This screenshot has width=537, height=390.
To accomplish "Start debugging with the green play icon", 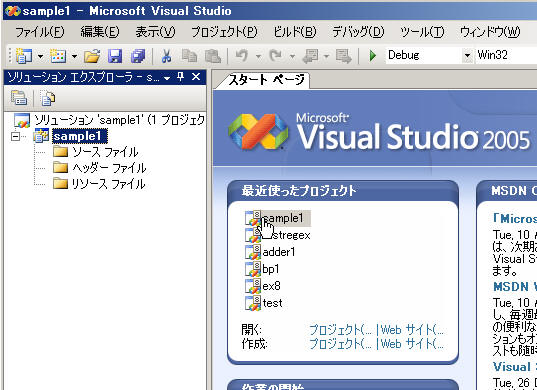I will coord(373,56).
